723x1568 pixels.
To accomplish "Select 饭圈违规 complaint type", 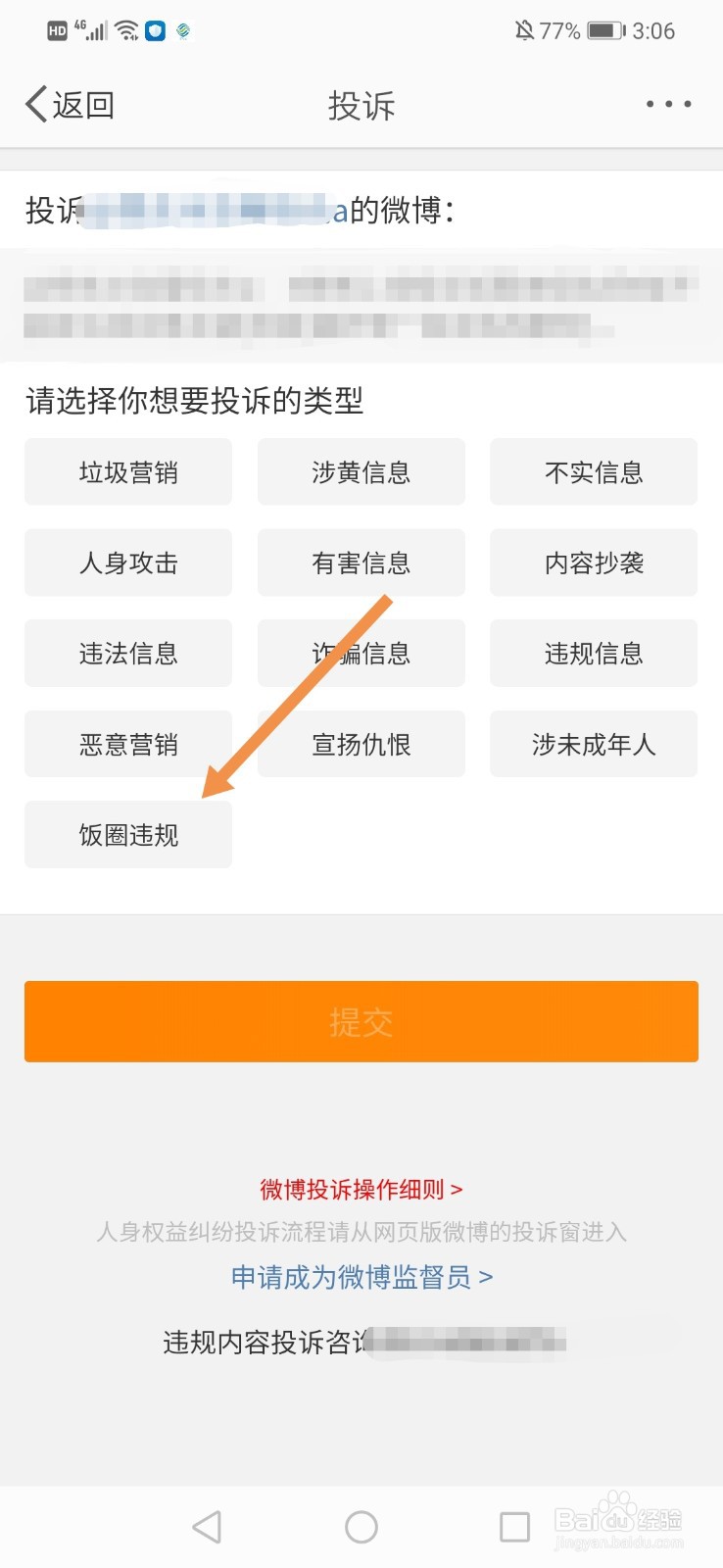I will click(x=128, y=835).
